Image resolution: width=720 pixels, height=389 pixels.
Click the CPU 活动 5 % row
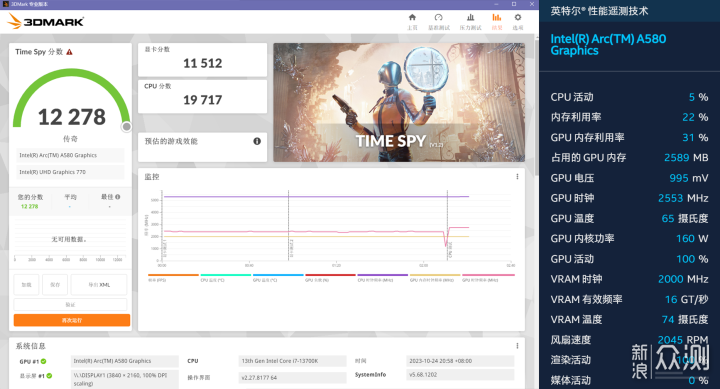click(x=629, y=97)
